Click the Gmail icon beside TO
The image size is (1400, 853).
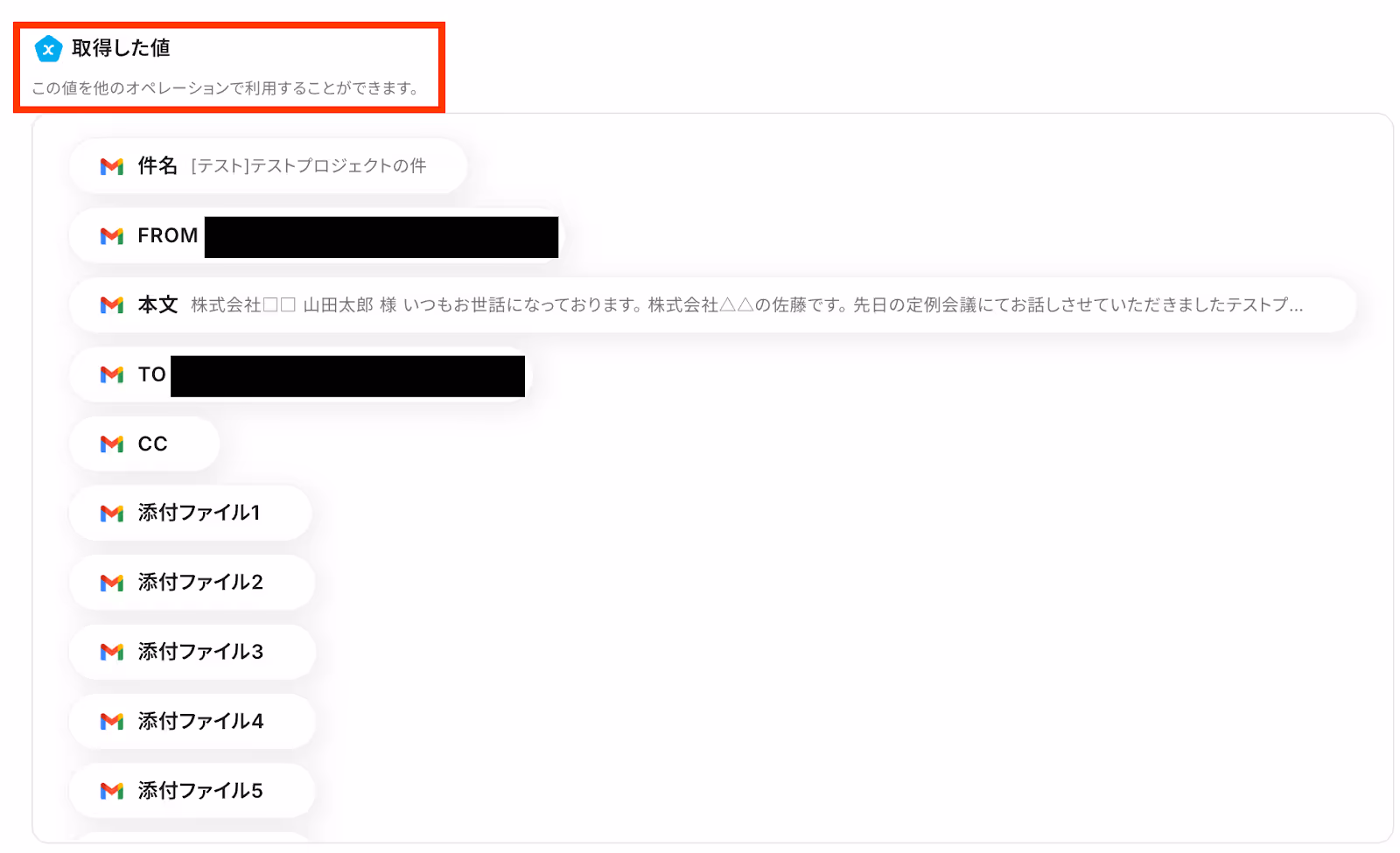click(112, 374)
